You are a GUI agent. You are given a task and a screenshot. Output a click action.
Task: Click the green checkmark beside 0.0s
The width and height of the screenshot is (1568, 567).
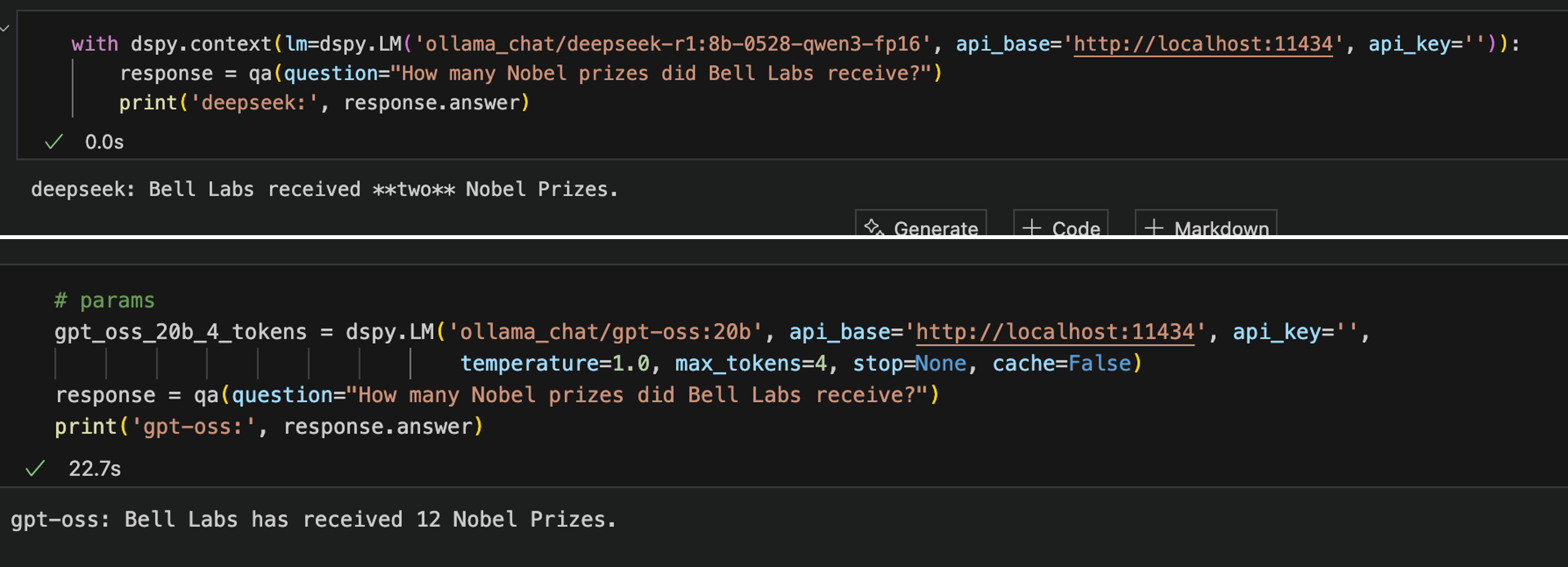tap(54, 142)
